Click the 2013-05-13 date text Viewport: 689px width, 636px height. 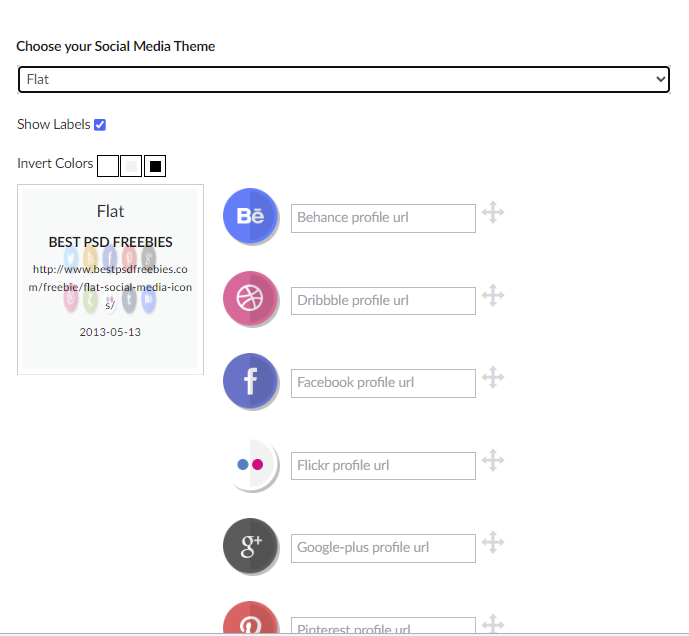[110, 332]
